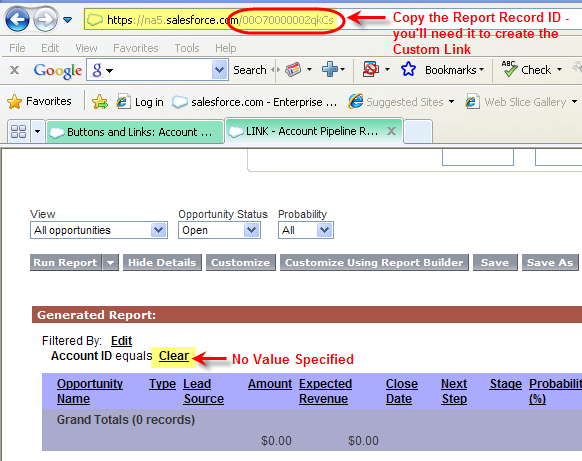Click the Google toolbar news/share icon

(293, 69)
